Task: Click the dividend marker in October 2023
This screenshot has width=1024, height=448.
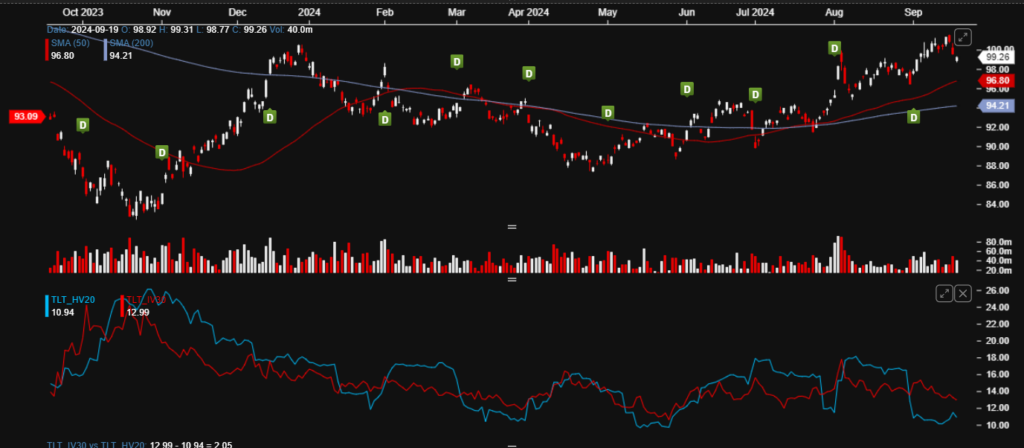Action: [83, 125]
